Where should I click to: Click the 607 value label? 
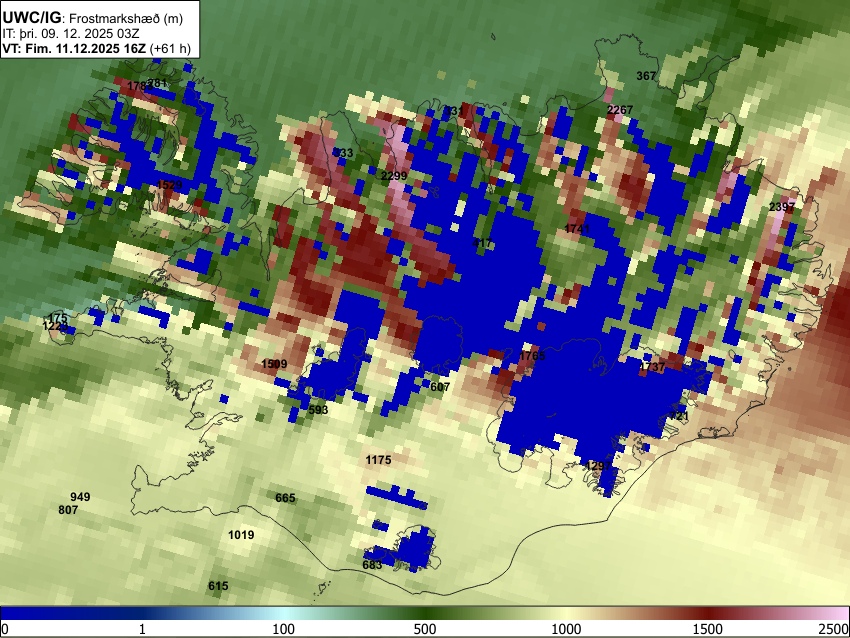pyautogui.click(x=440, y=387)
